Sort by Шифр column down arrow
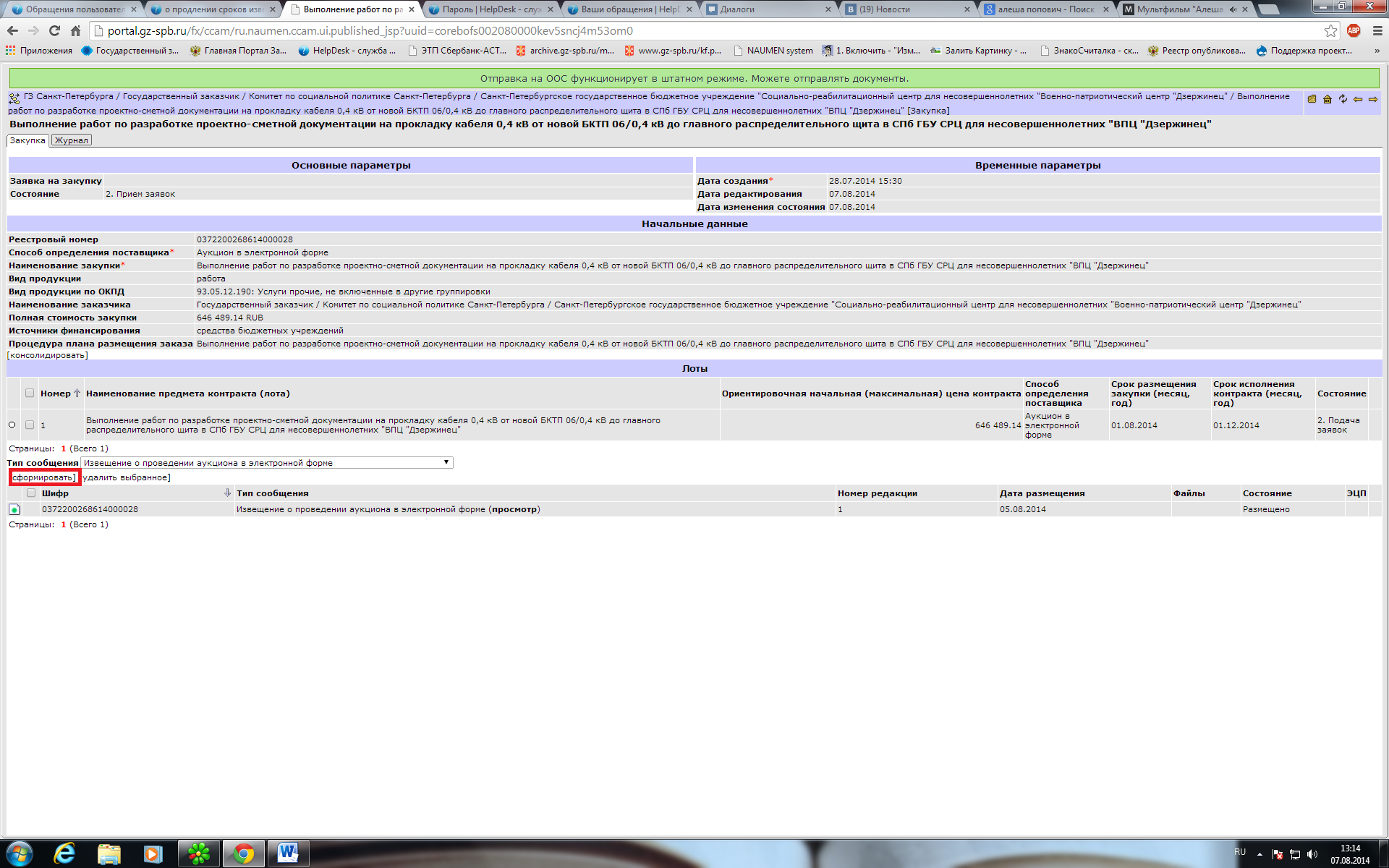This screenshot has width=1389, height=868. click(227, 493)
